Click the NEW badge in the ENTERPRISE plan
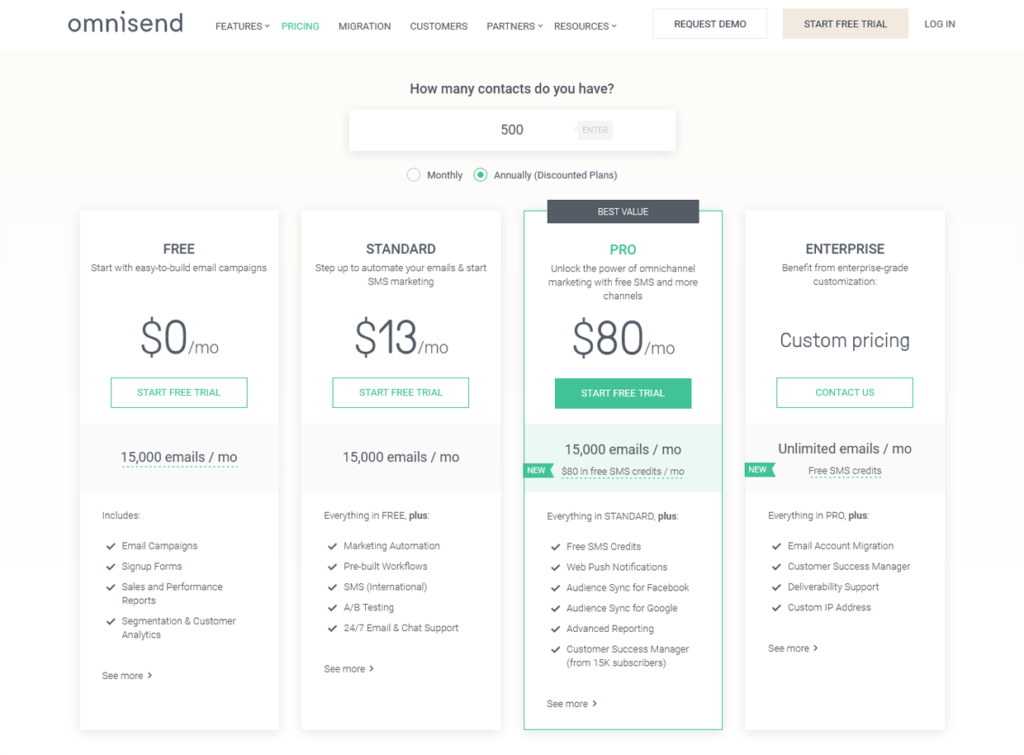Image resolution: width=1024 pixels, height=755 pixels. [760, 470]
